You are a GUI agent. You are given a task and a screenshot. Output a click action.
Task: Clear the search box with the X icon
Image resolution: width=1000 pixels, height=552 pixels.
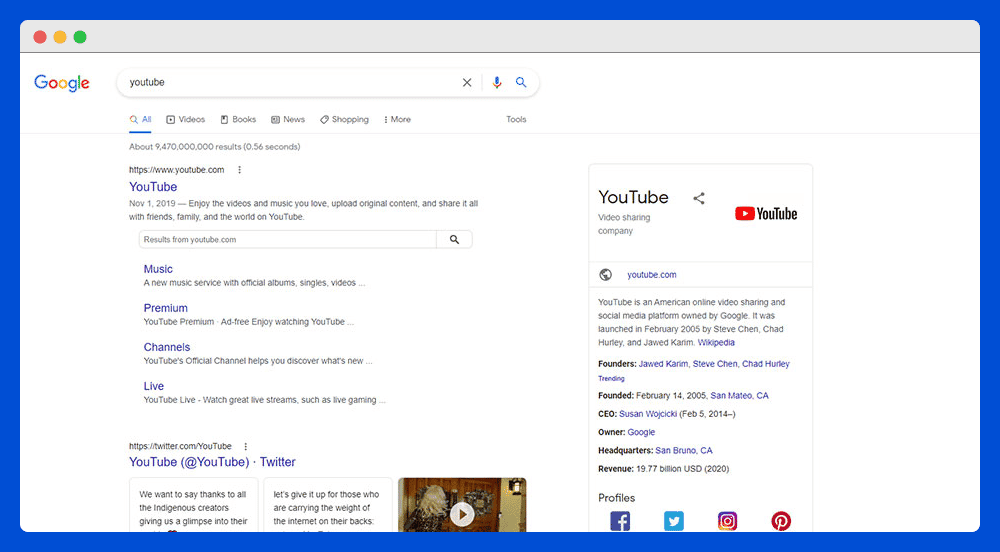click(x=467, y=82)
